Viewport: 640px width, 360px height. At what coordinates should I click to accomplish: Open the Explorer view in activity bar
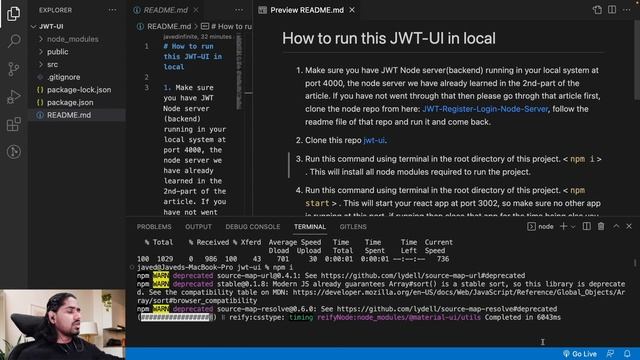(13, 13)
